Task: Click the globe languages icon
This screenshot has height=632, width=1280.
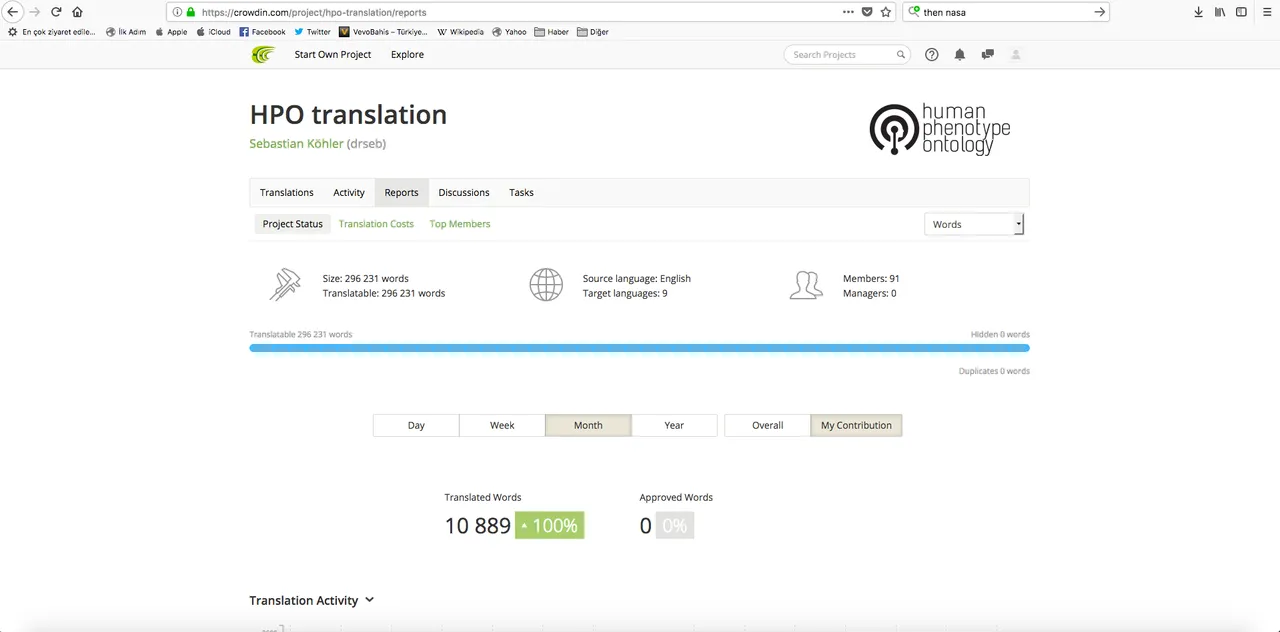Action: (x=546, y=285)
